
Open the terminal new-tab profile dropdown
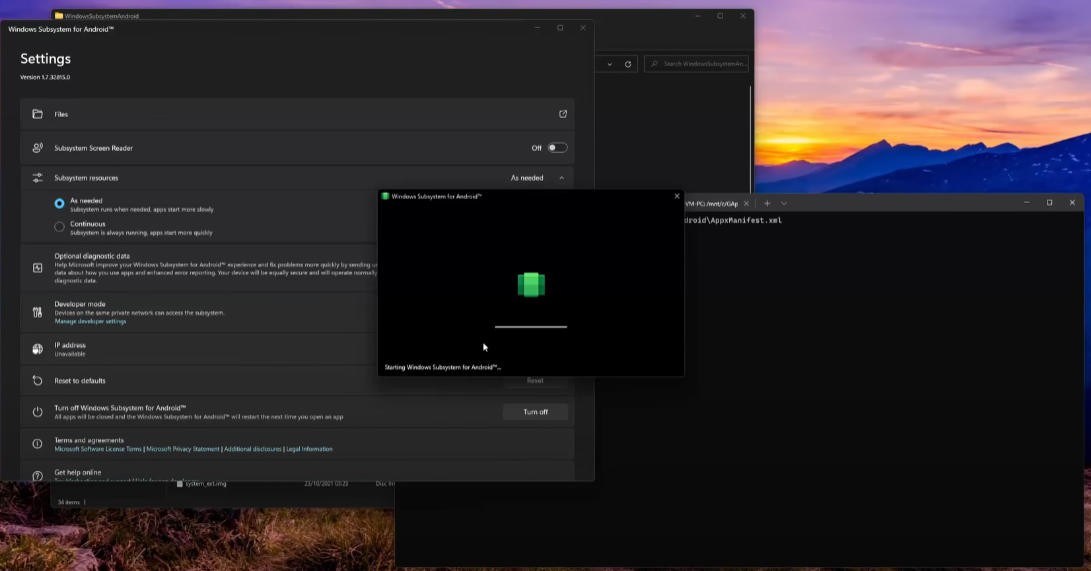point(783,204)
